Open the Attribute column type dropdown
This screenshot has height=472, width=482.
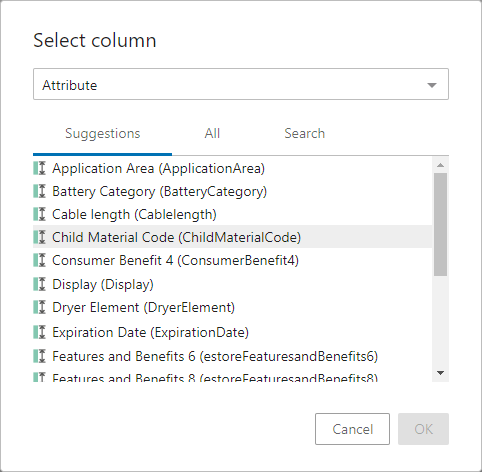[x=241, y=84]
